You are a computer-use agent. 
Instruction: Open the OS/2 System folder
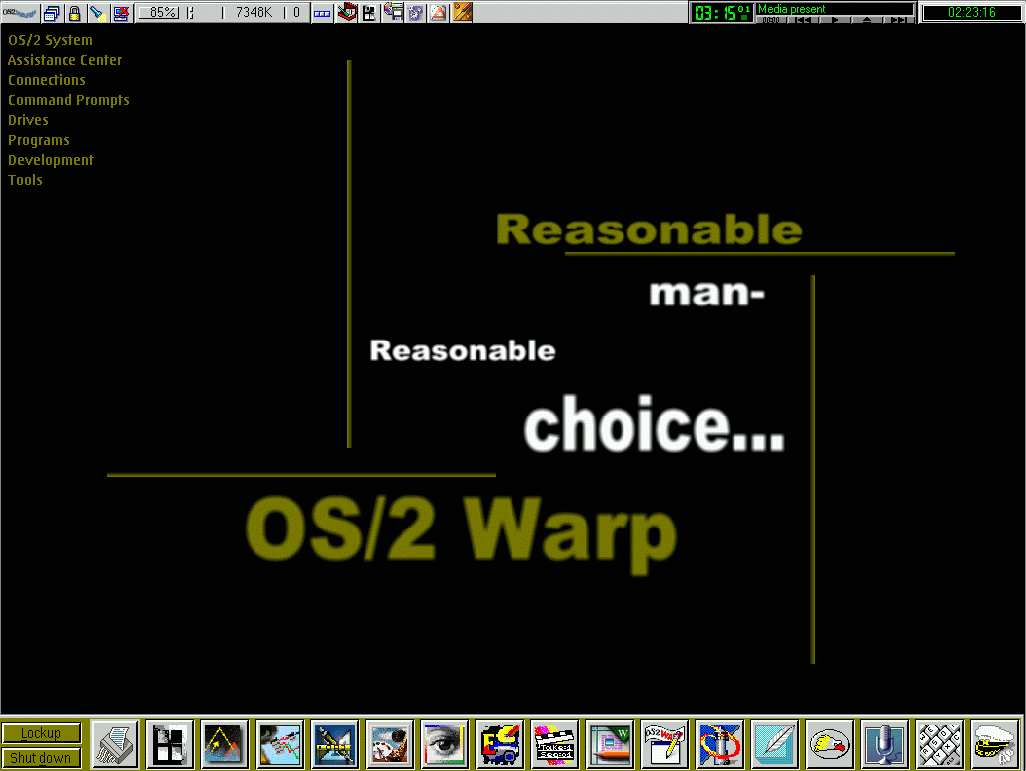coord(50,40)
